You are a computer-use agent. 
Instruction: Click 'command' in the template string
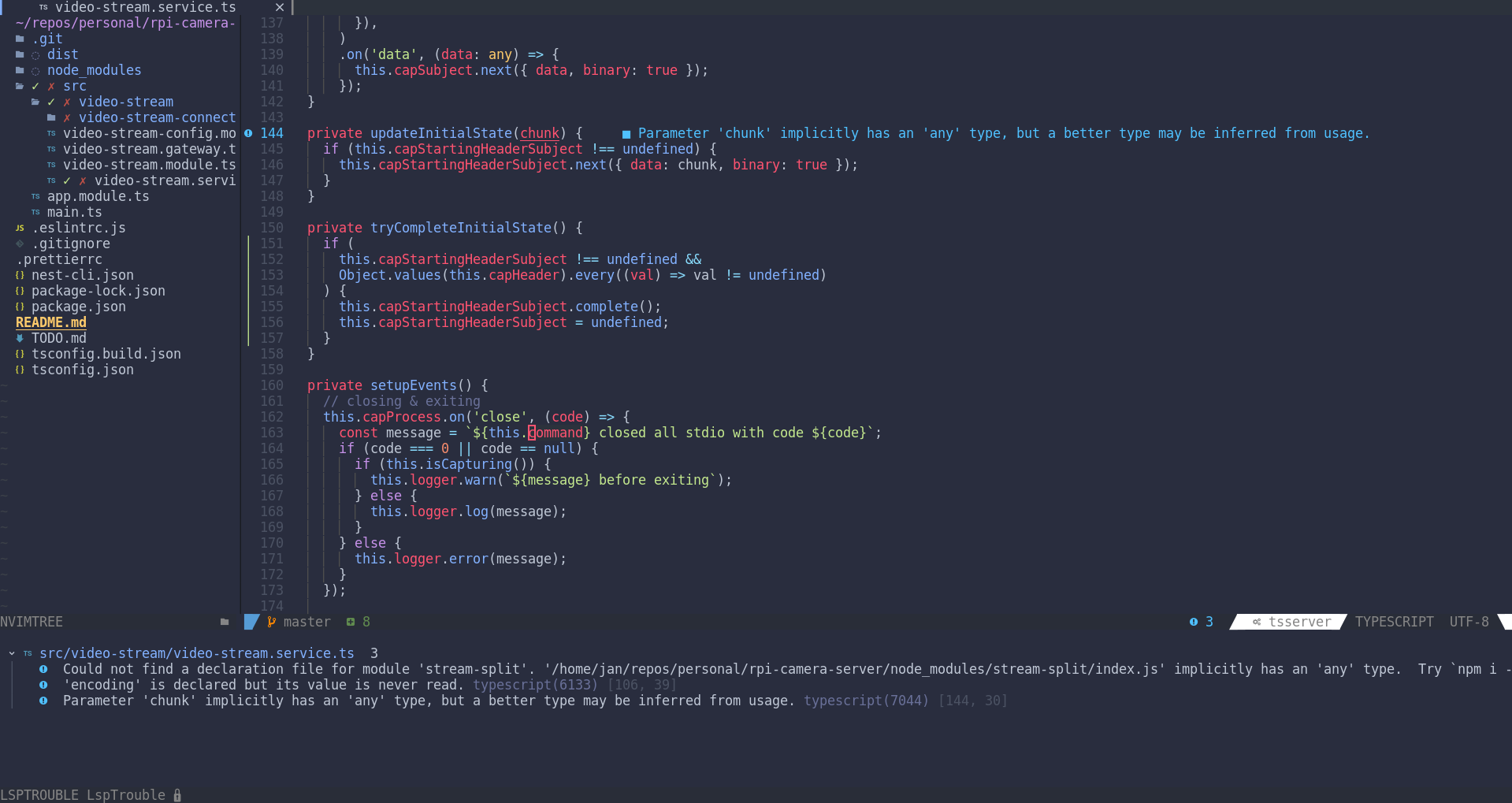(x=555, y=433)
